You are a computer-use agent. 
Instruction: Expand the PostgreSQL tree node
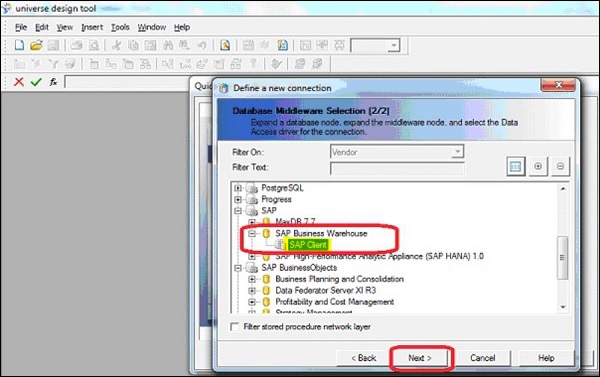pos(238,188)
